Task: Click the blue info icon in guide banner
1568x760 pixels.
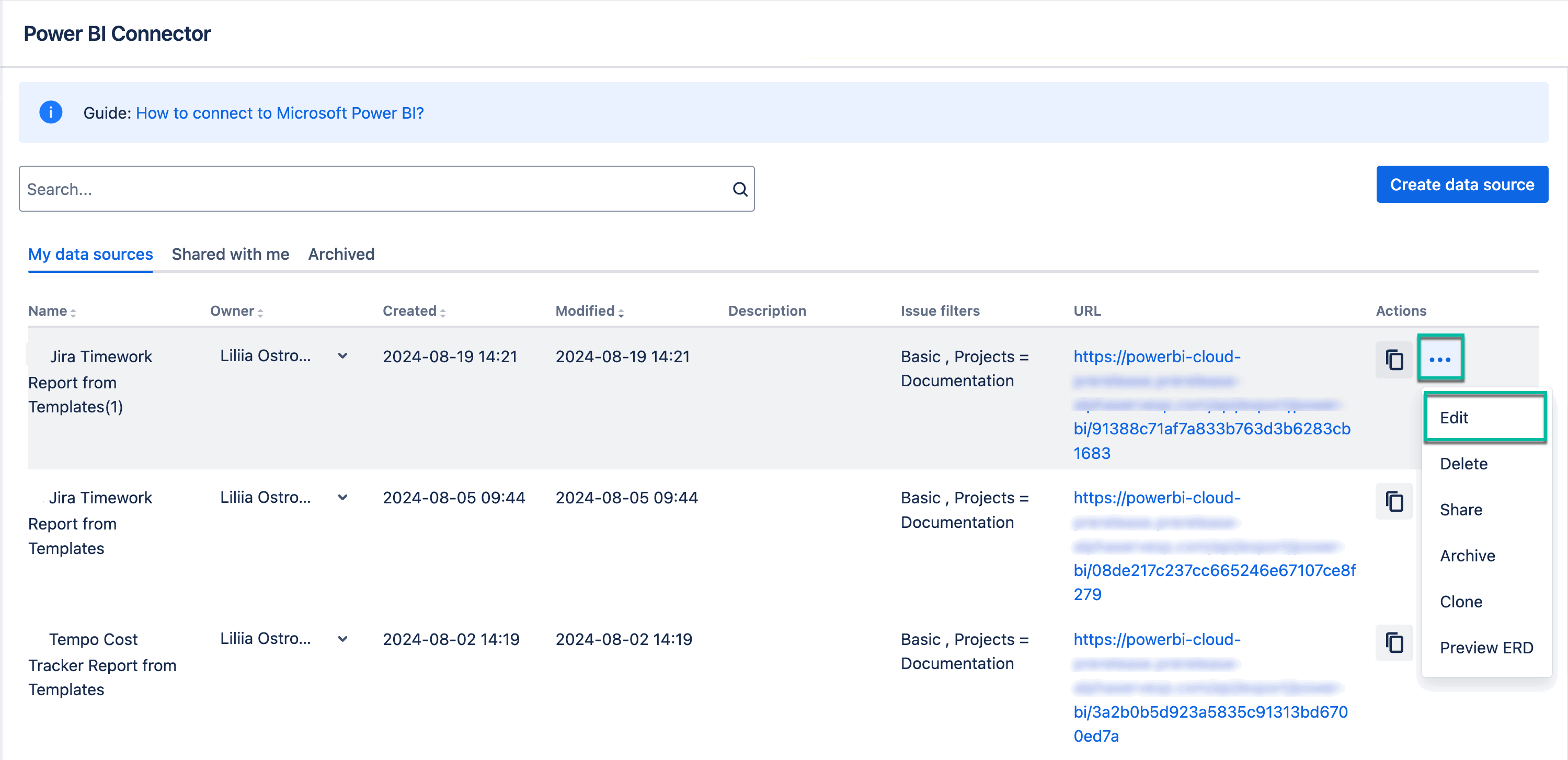Action: (x=51, y=112)
